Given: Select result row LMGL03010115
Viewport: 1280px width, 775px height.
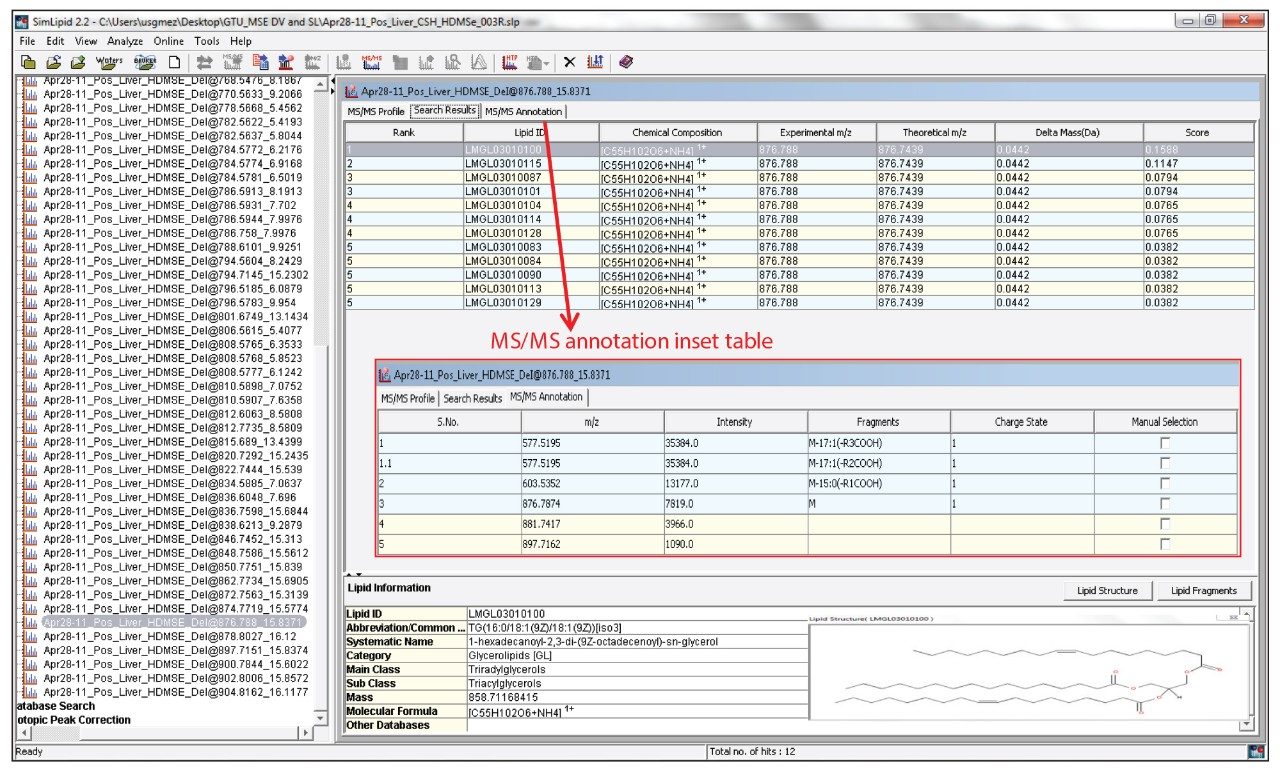Looking at the screenshot, I should coord(799,163).
